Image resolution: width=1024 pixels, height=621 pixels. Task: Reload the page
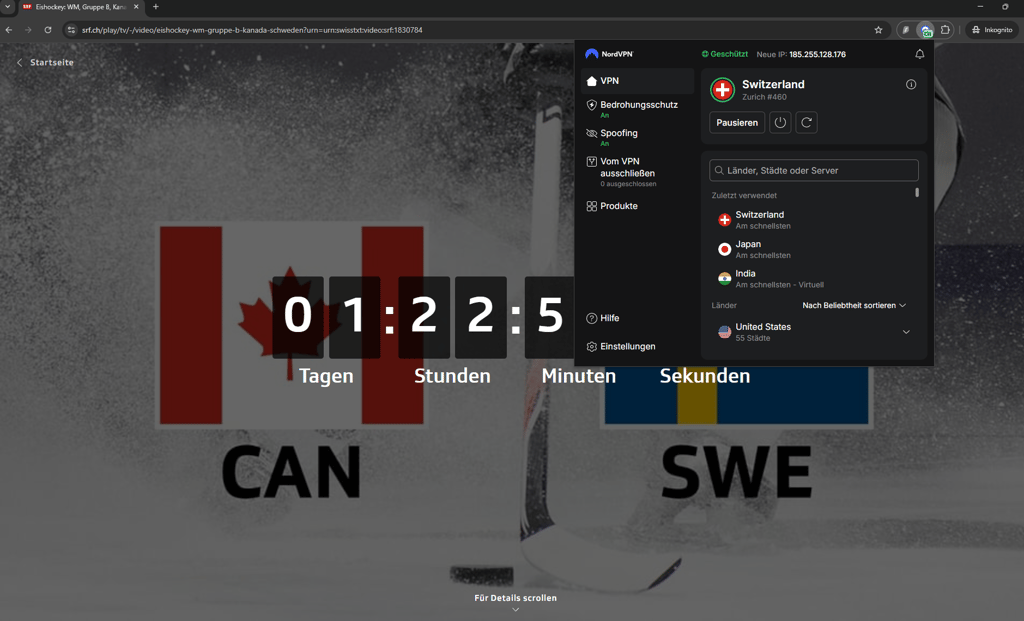[48, 30]
